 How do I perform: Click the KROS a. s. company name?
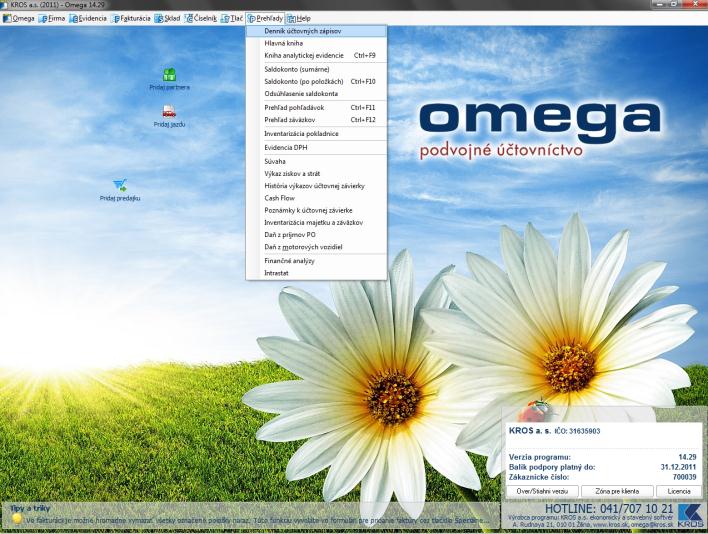tap(530, 431)
